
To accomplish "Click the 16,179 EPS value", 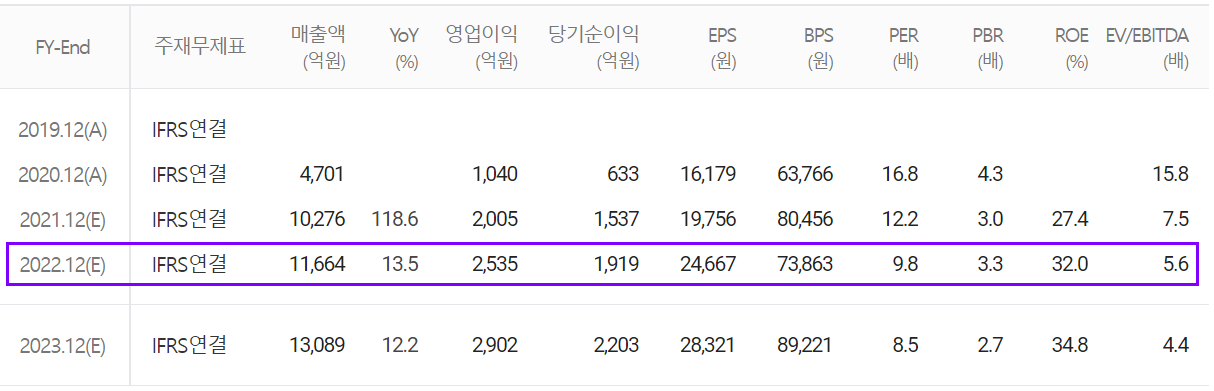I will [x=708, y=174].
